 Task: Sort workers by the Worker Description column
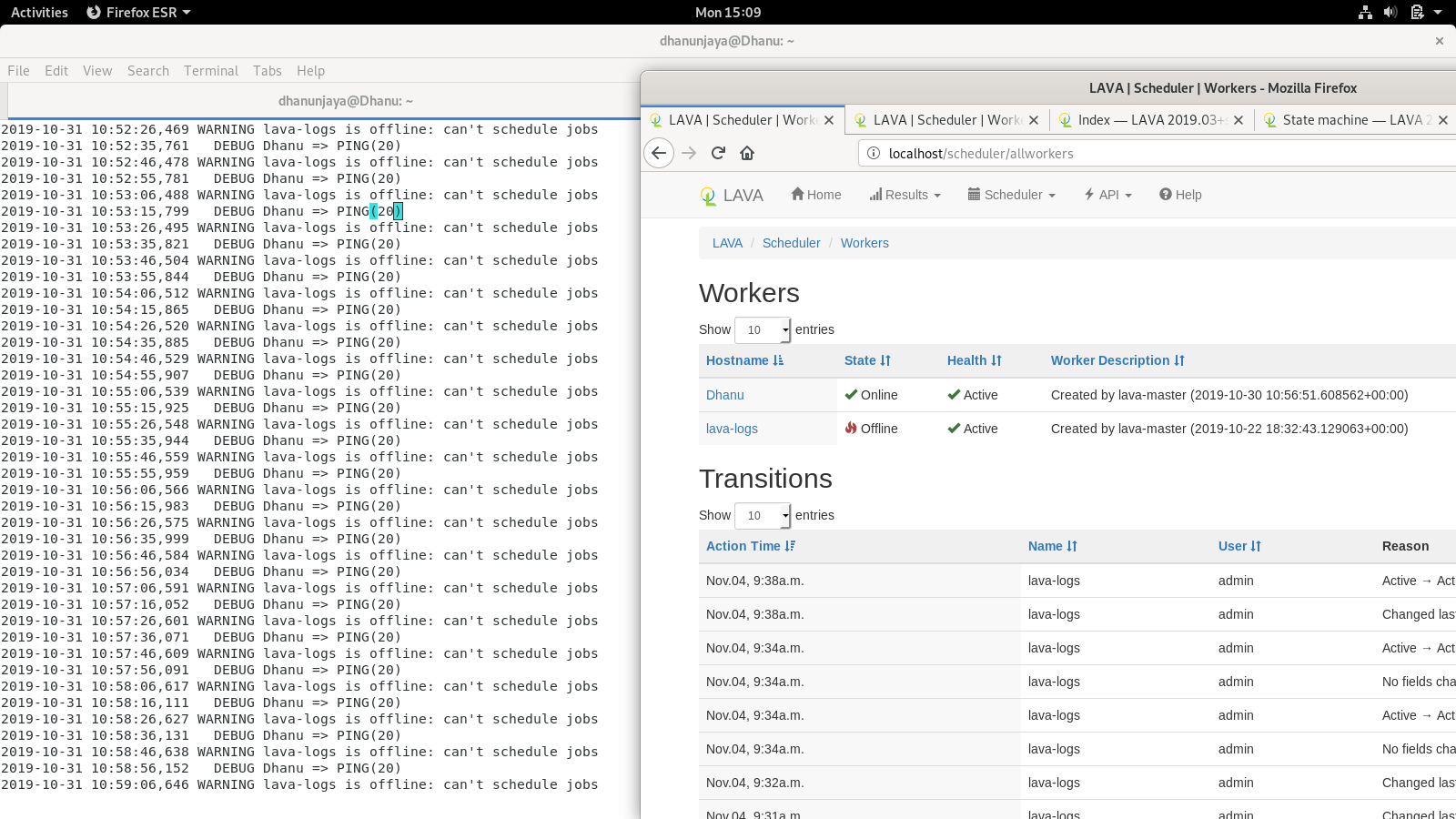(x=1117, y=360)
